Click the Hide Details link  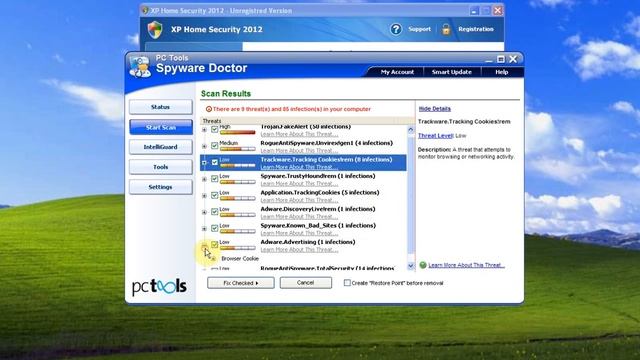tap(435, 109)
